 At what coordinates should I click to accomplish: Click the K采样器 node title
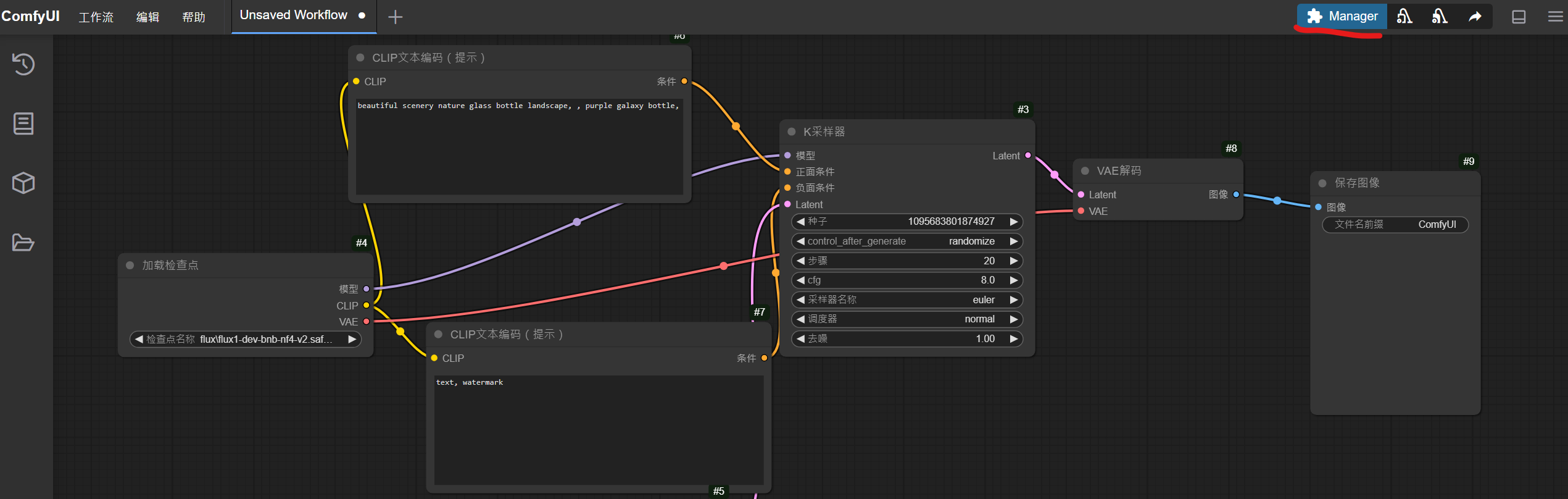coord(824,132)
